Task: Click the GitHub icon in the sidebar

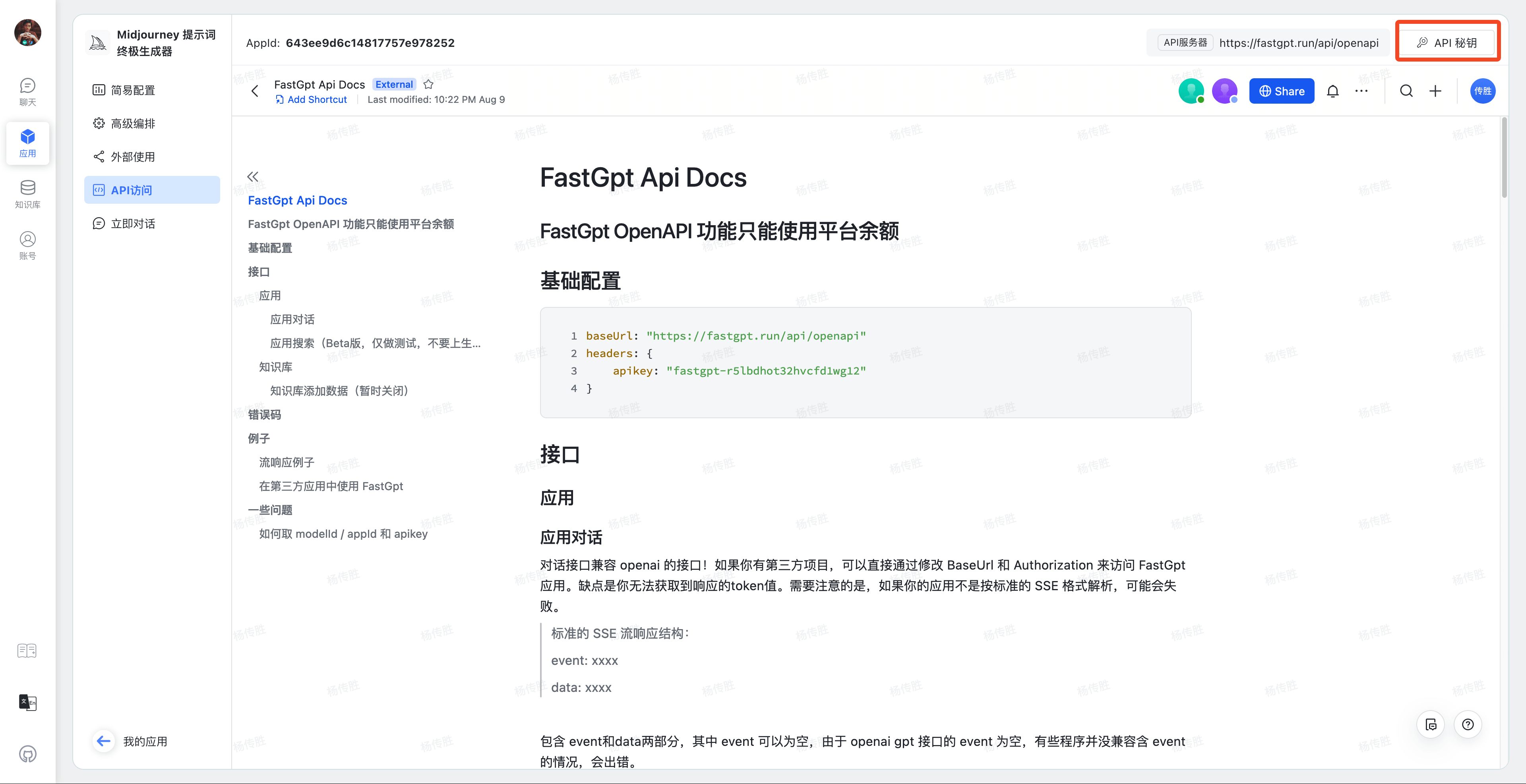Action: [x=27, y=754]
